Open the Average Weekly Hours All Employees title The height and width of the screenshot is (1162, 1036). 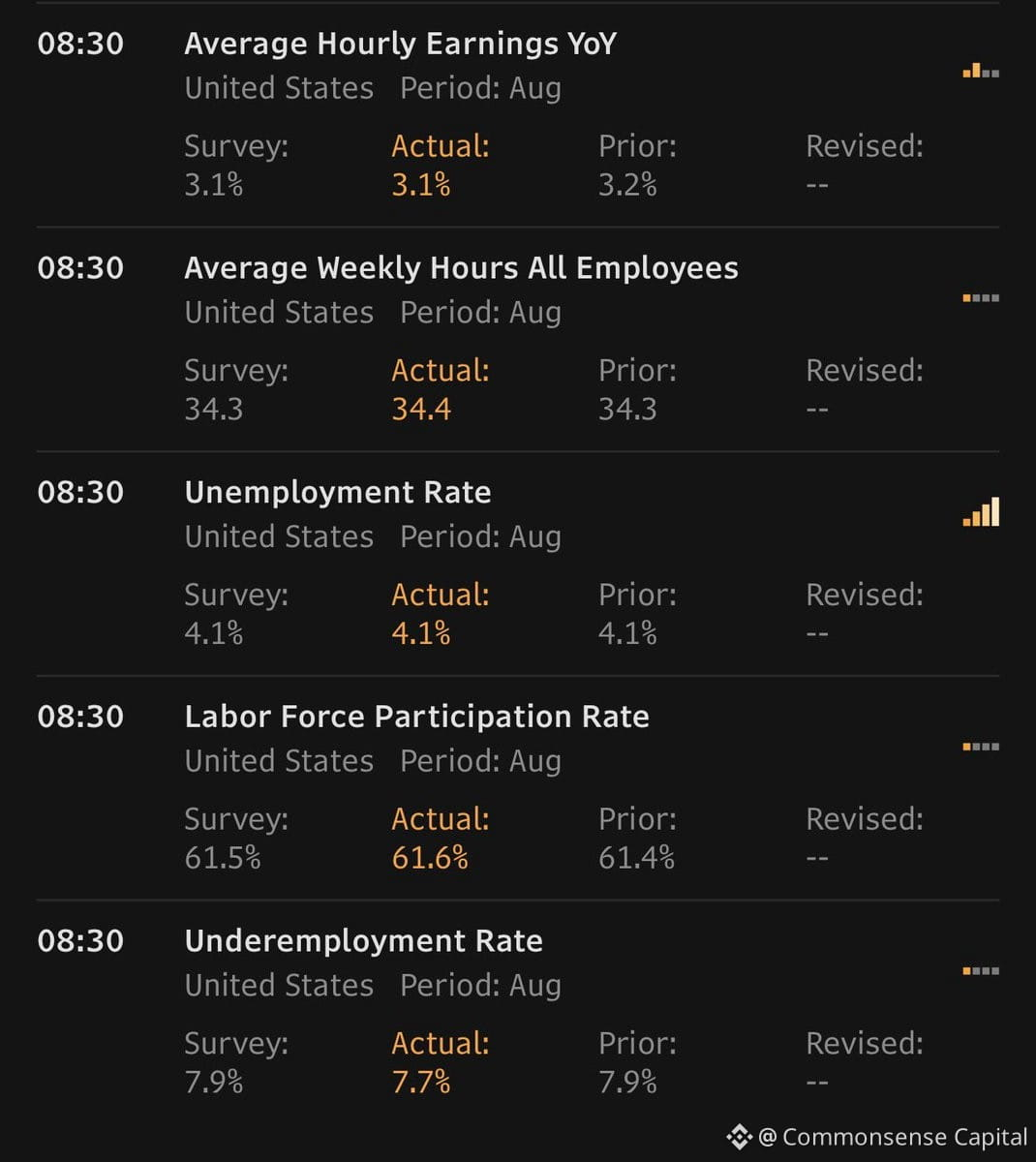tap(461, 268)
